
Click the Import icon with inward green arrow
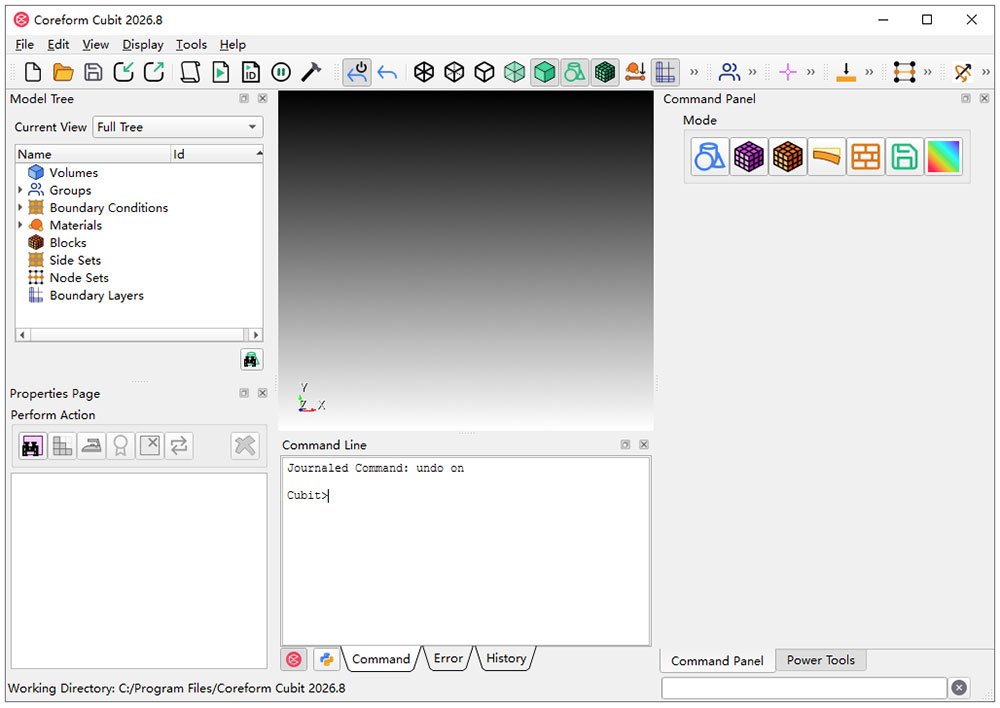(124, 72)
